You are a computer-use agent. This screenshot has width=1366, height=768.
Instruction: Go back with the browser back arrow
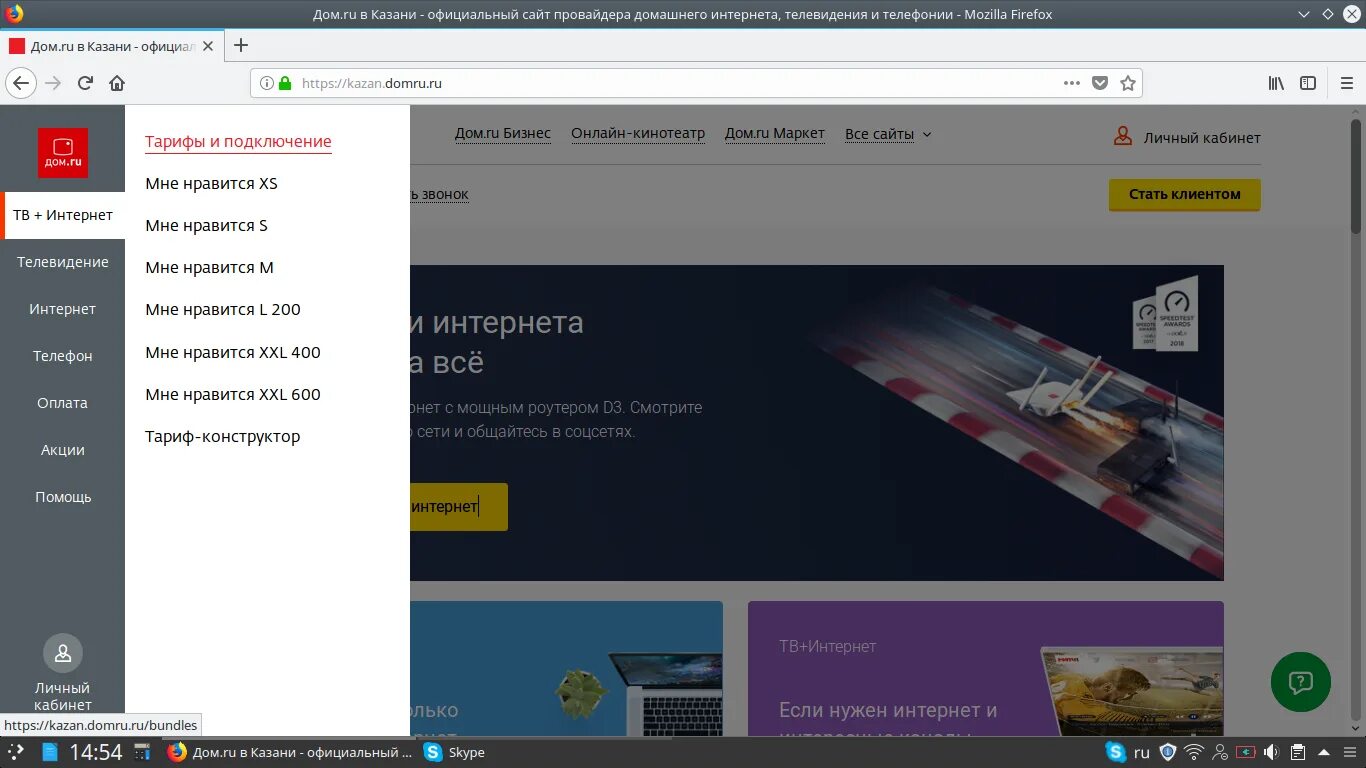pyautogui.click(x=21, y=83)
